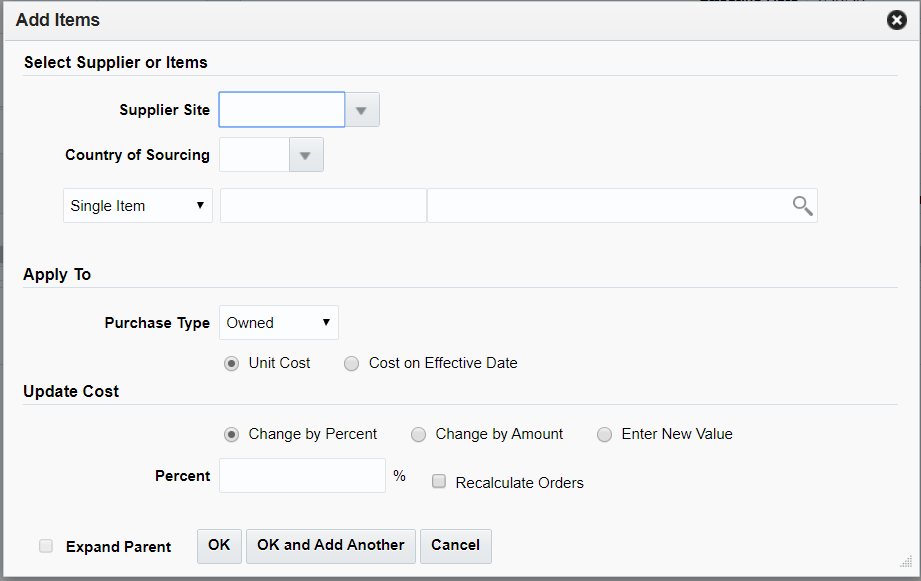Click the Percent input field

click(302, 475)
